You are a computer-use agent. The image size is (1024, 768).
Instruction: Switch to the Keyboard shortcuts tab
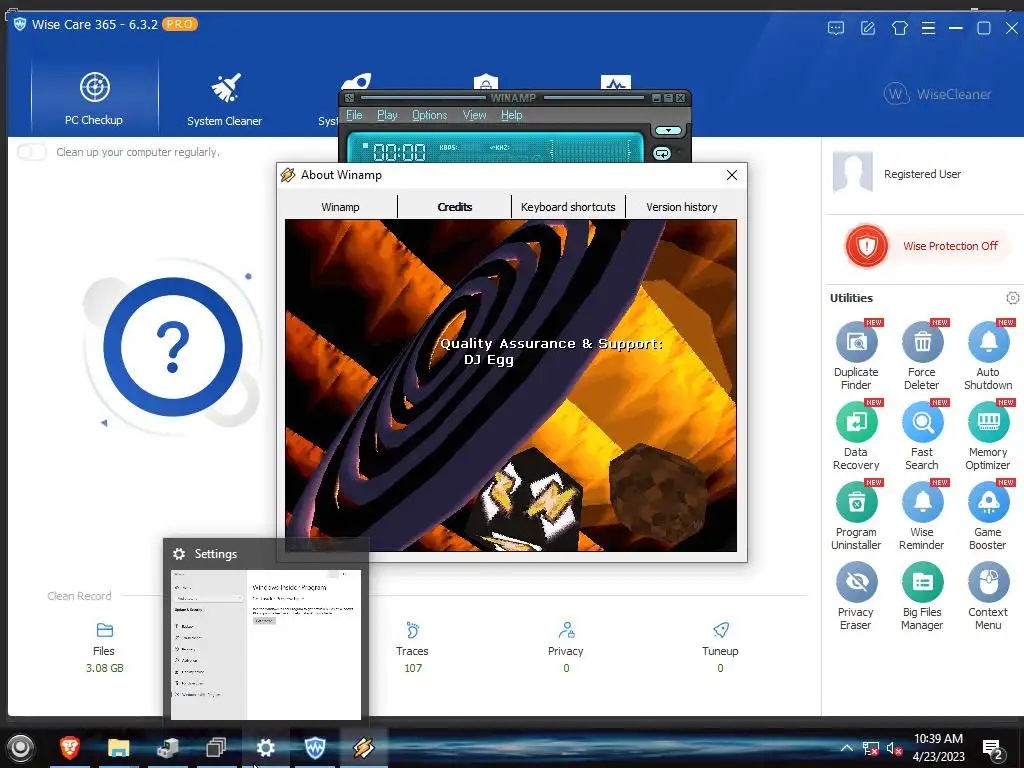568,207
